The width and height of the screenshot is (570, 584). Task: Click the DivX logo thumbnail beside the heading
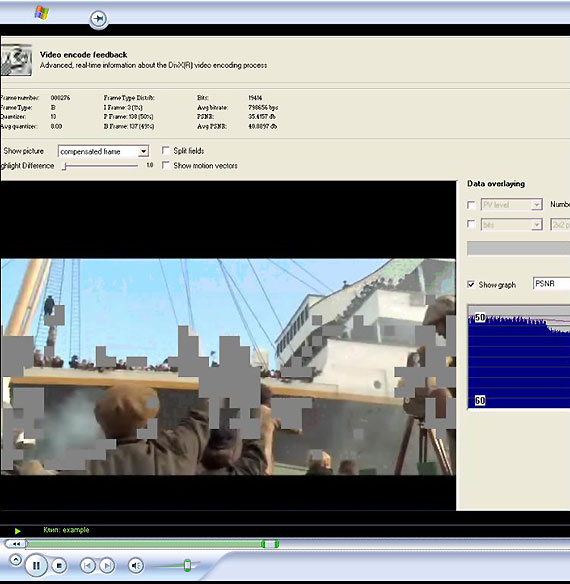click(x=16, y=60)
